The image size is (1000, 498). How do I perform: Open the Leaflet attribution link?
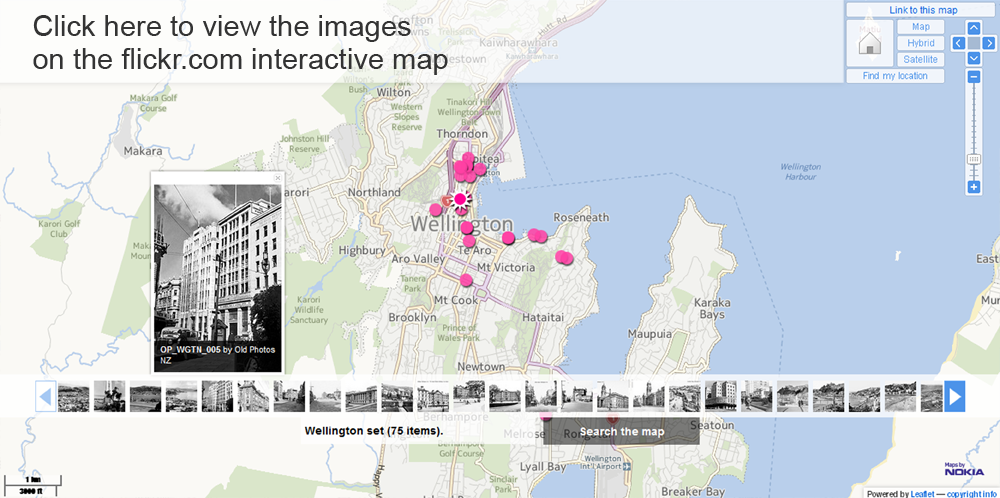tap(922, 493)
